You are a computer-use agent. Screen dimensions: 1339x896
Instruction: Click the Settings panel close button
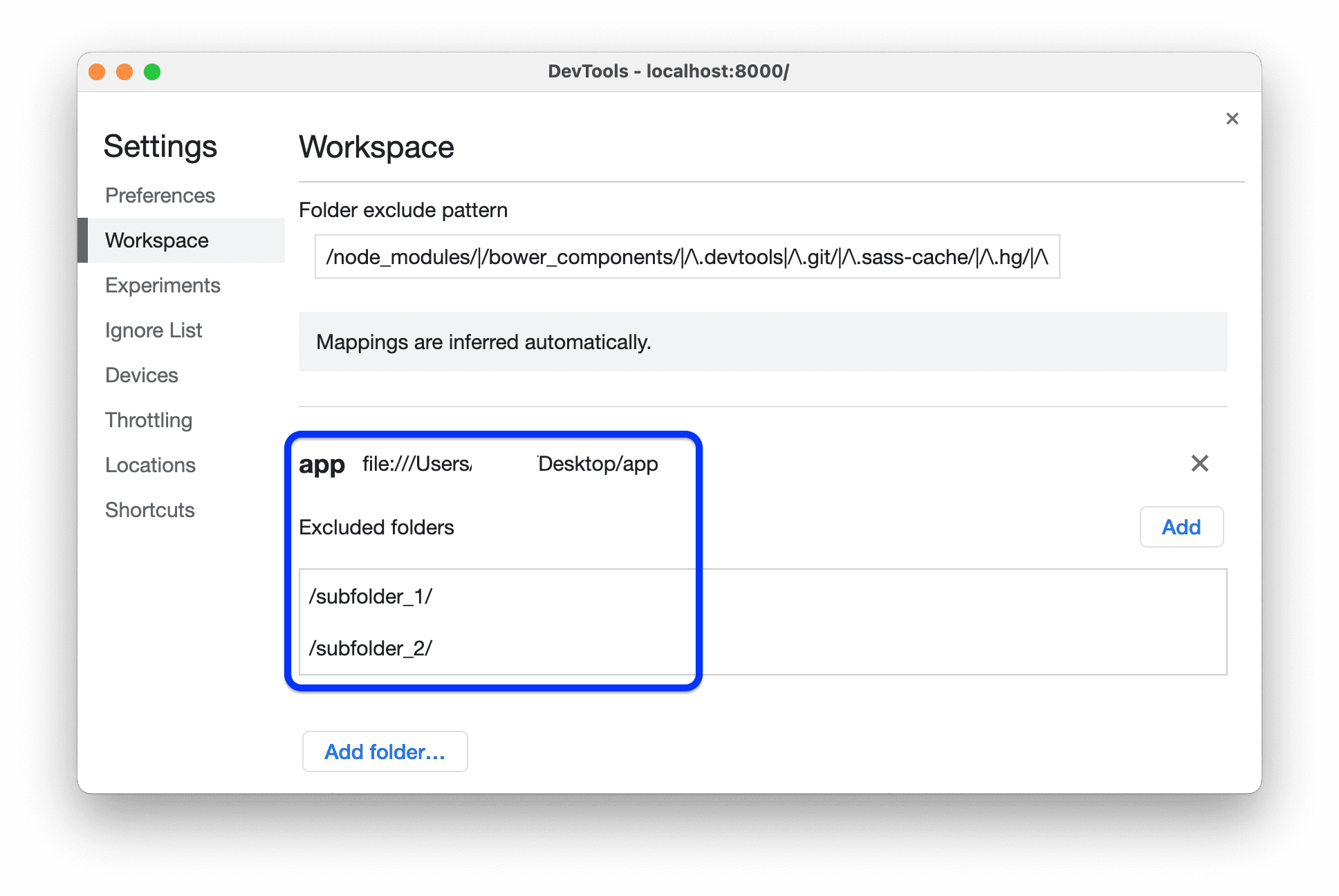(1232, 118)
